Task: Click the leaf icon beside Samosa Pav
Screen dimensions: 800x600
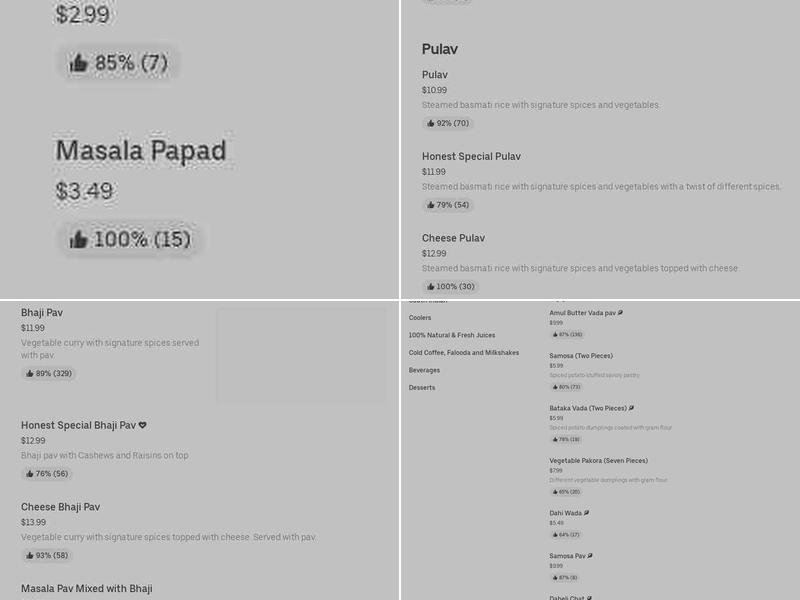Action: (x=590, y=556)
